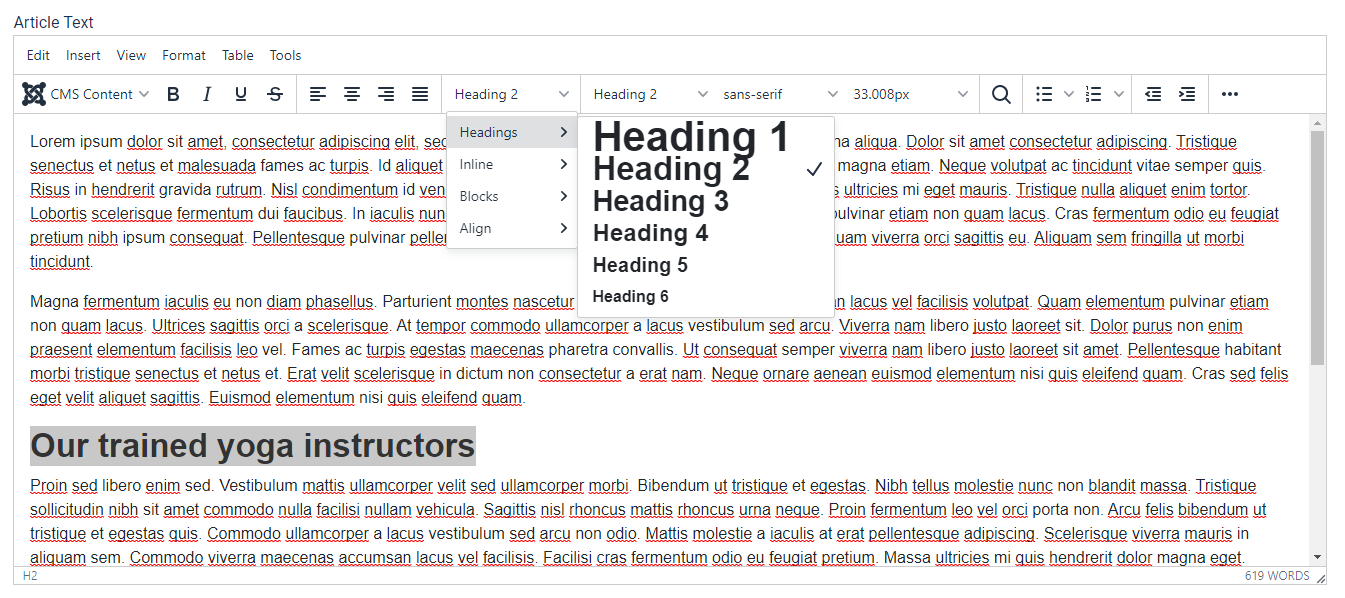Align text right
The image size is (1345, 598).
pyautogui.click(x=386, y=94)
